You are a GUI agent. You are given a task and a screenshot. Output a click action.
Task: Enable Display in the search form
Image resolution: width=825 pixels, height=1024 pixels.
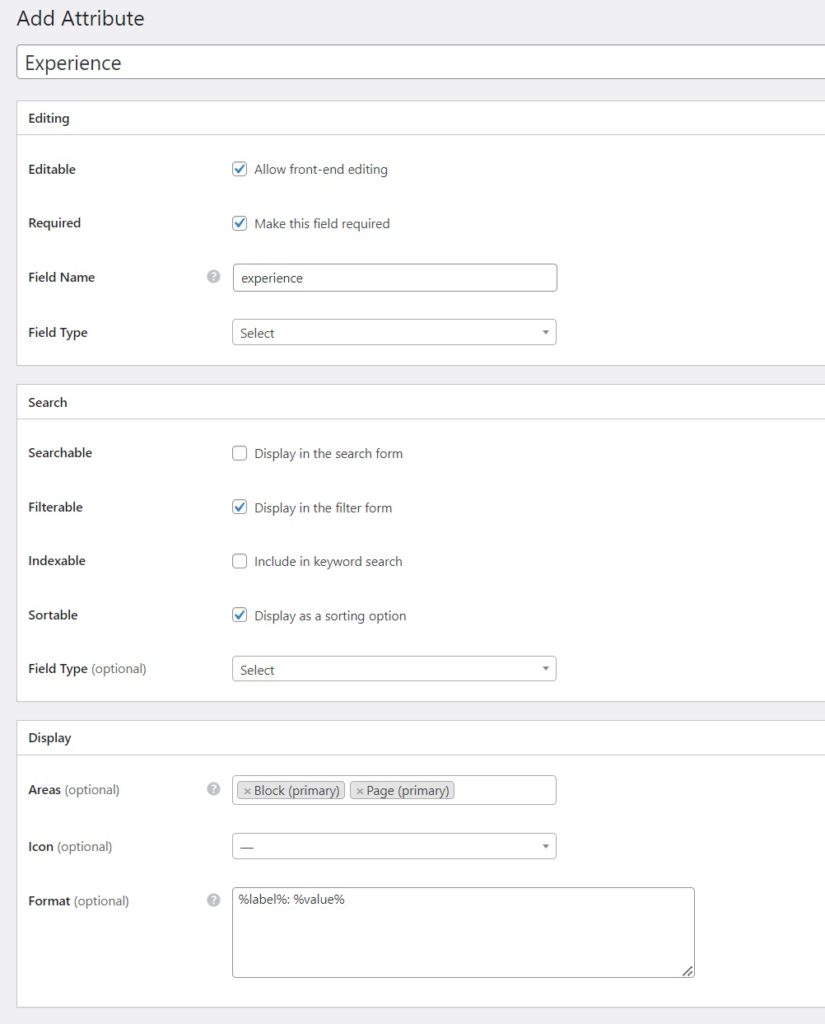click(239, 453)
